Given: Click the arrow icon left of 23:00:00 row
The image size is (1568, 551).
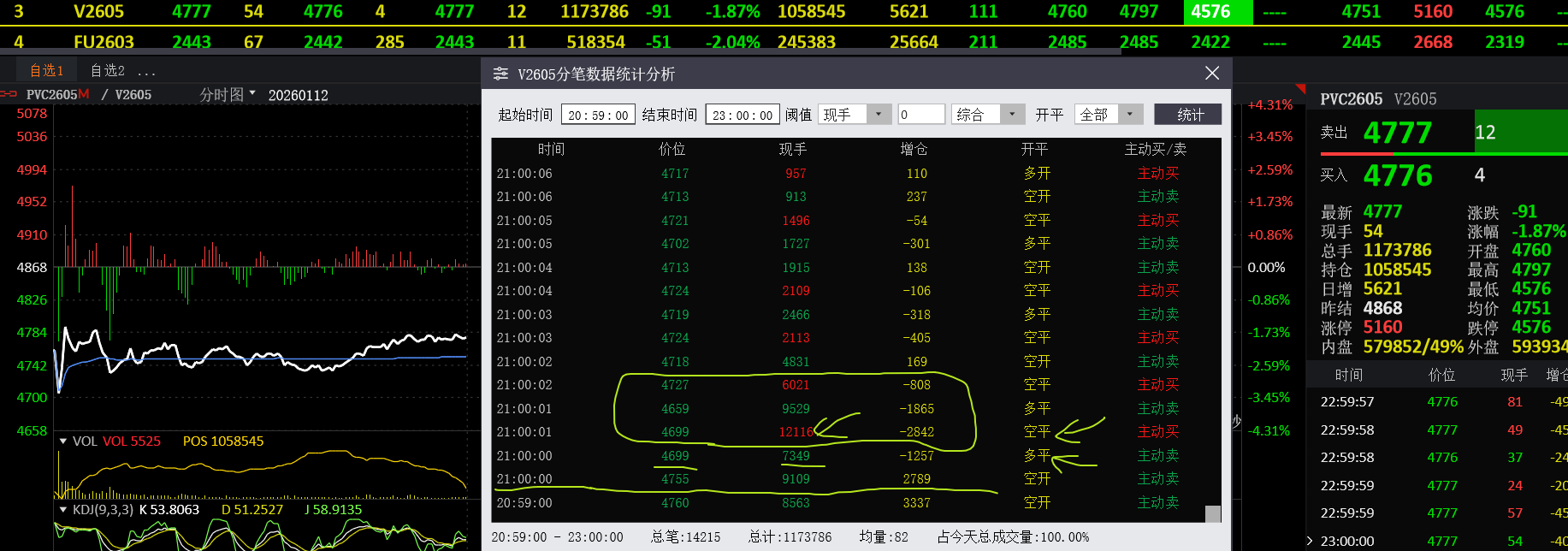Looking at the screenshot, I should pyautogui.click(x=1310, y=541).
